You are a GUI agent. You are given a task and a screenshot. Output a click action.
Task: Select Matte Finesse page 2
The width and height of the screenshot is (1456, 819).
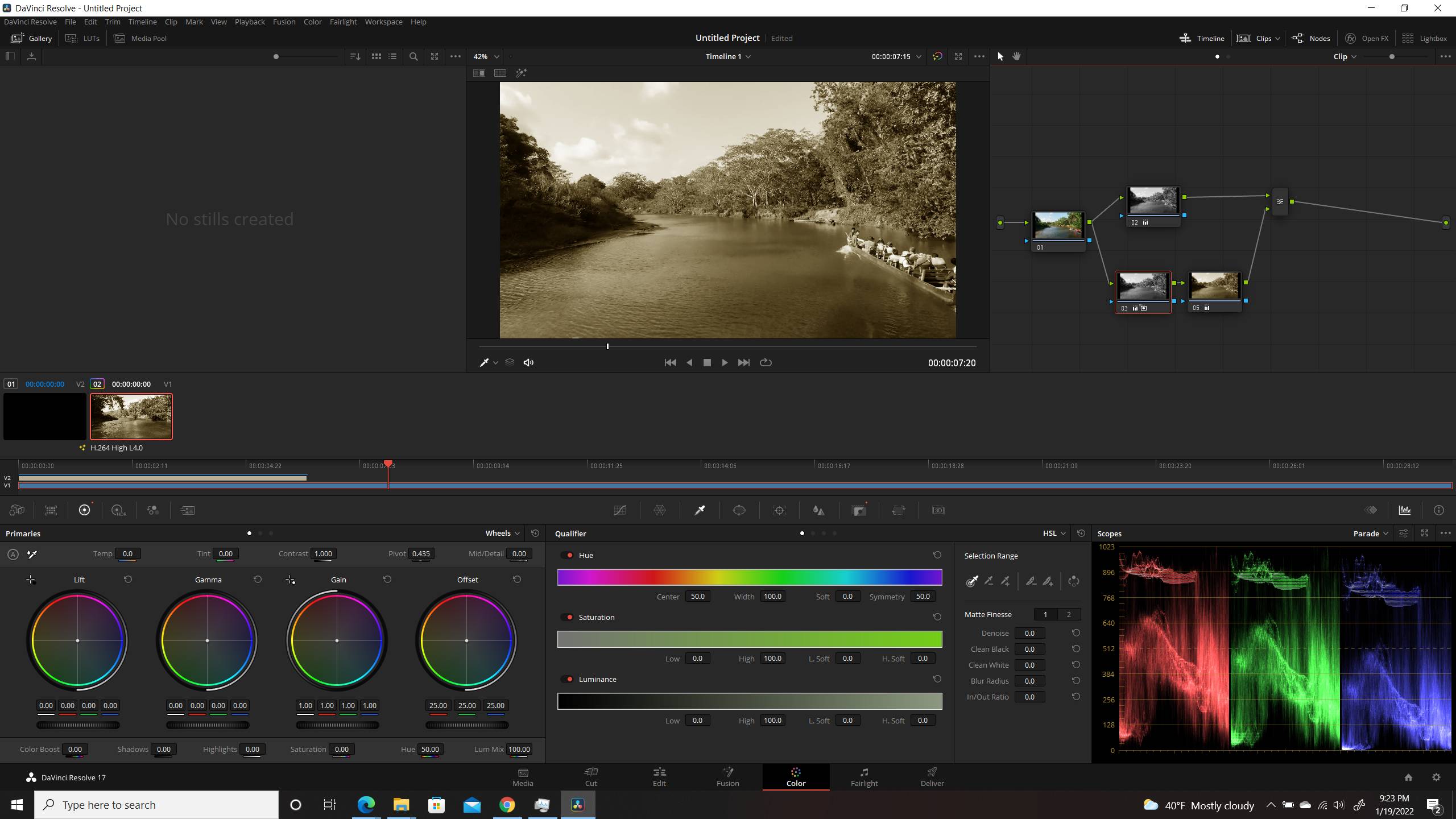pos(1069,614)
